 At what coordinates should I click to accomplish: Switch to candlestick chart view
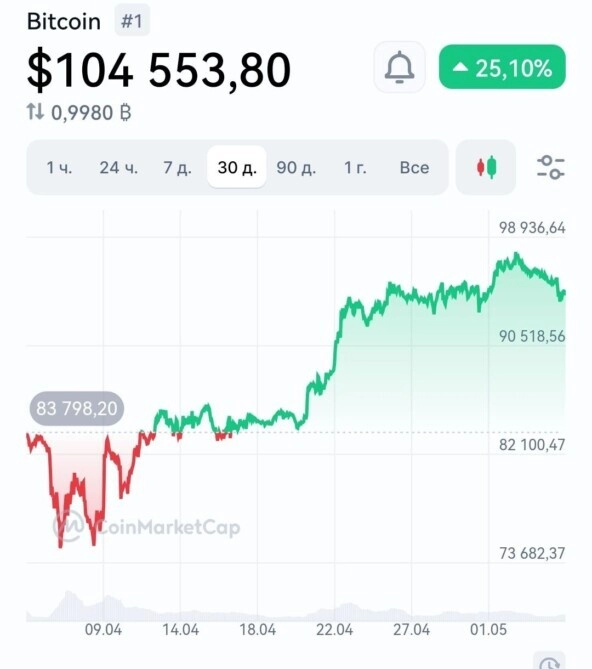coord(486,167)
